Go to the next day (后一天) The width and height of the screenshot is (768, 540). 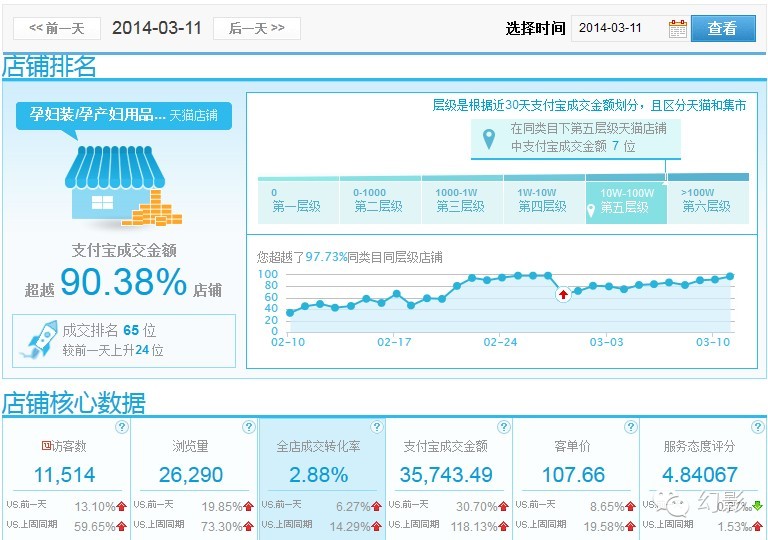coord(257,28)
